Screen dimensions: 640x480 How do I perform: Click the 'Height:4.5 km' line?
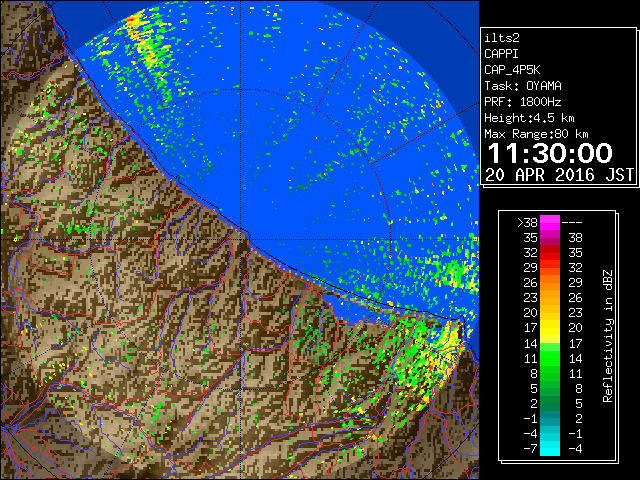point(529,118)
